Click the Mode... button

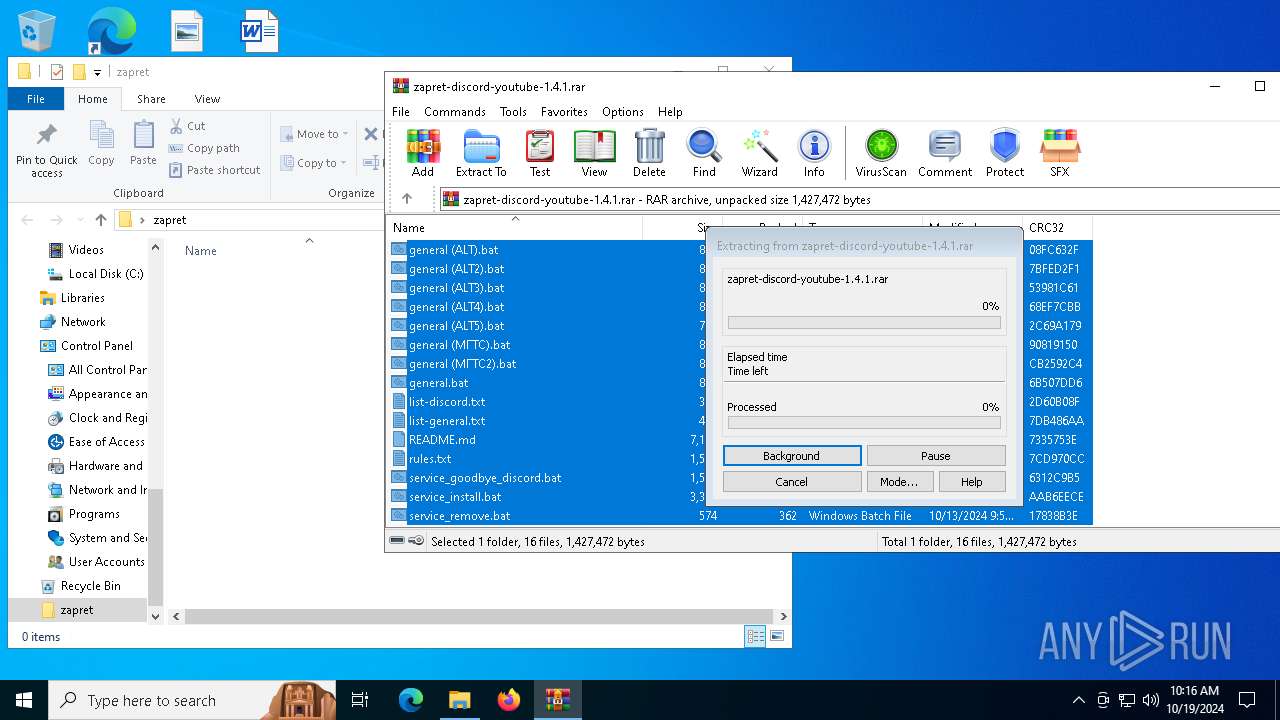click(x=899, y=481)
